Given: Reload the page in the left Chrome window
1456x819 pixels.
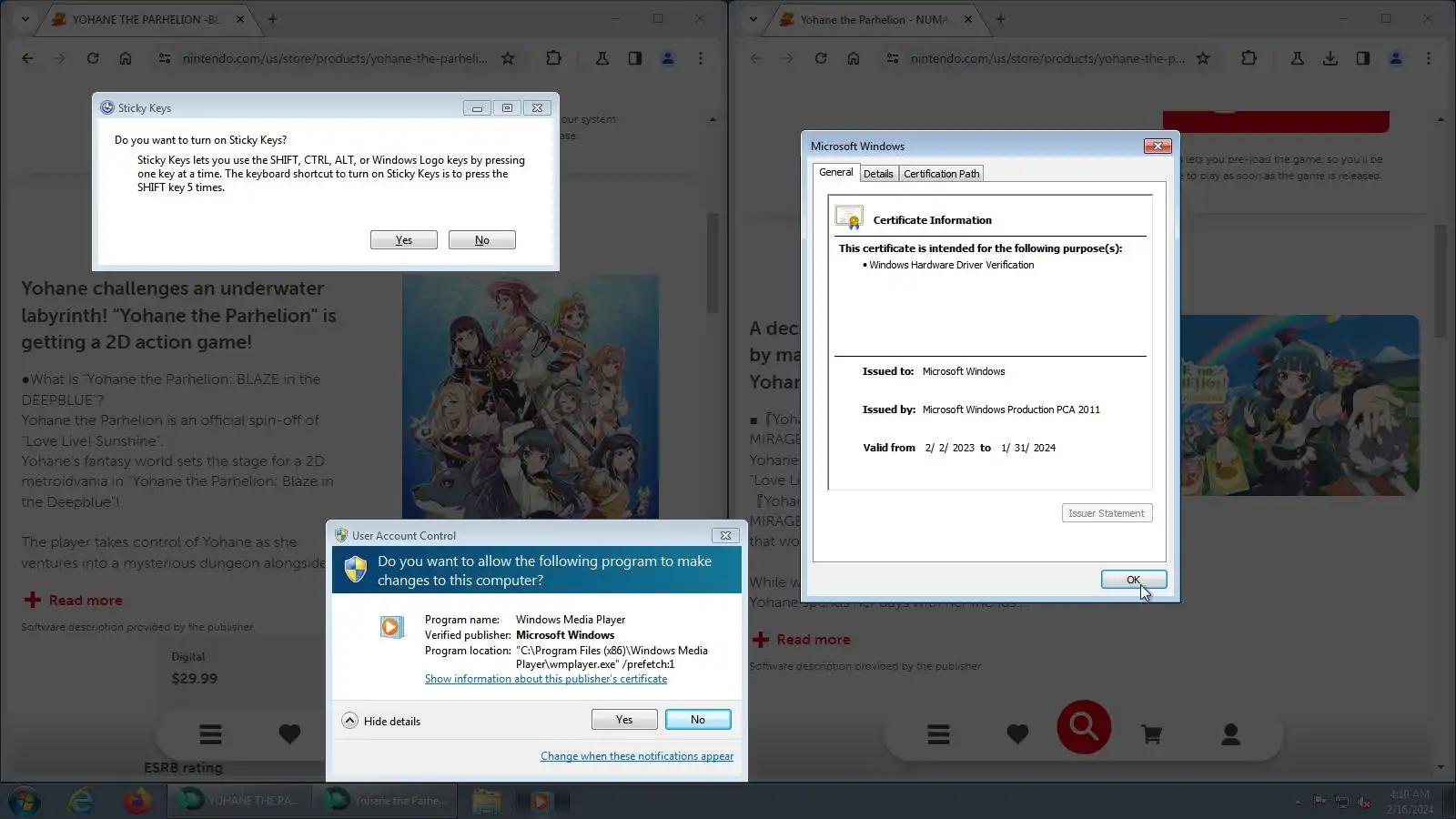Looking at the screenshot, I should [x=93, y=58].
